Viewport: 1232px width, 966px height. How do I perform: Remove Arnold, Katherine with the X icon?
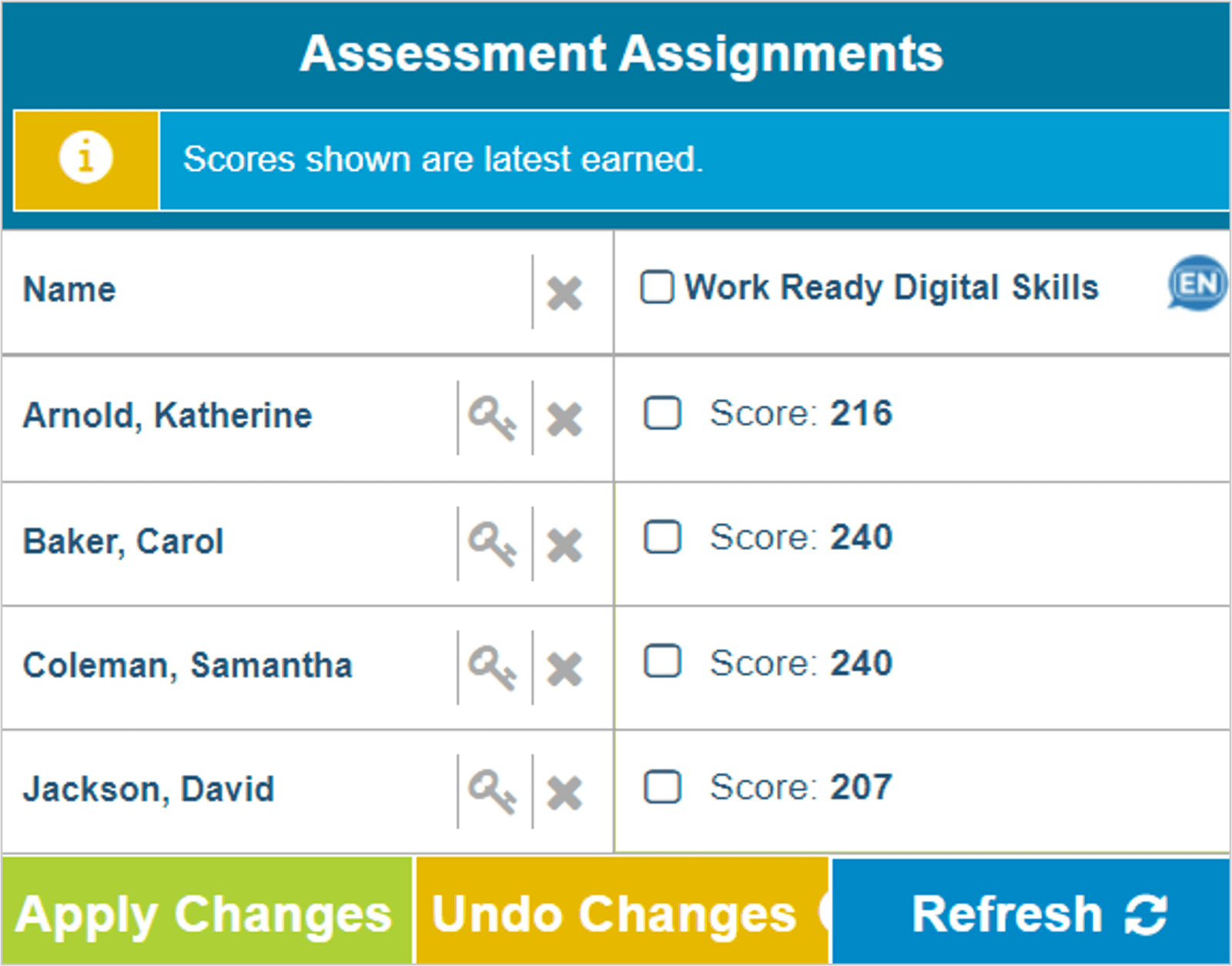(x=564, y=420)
